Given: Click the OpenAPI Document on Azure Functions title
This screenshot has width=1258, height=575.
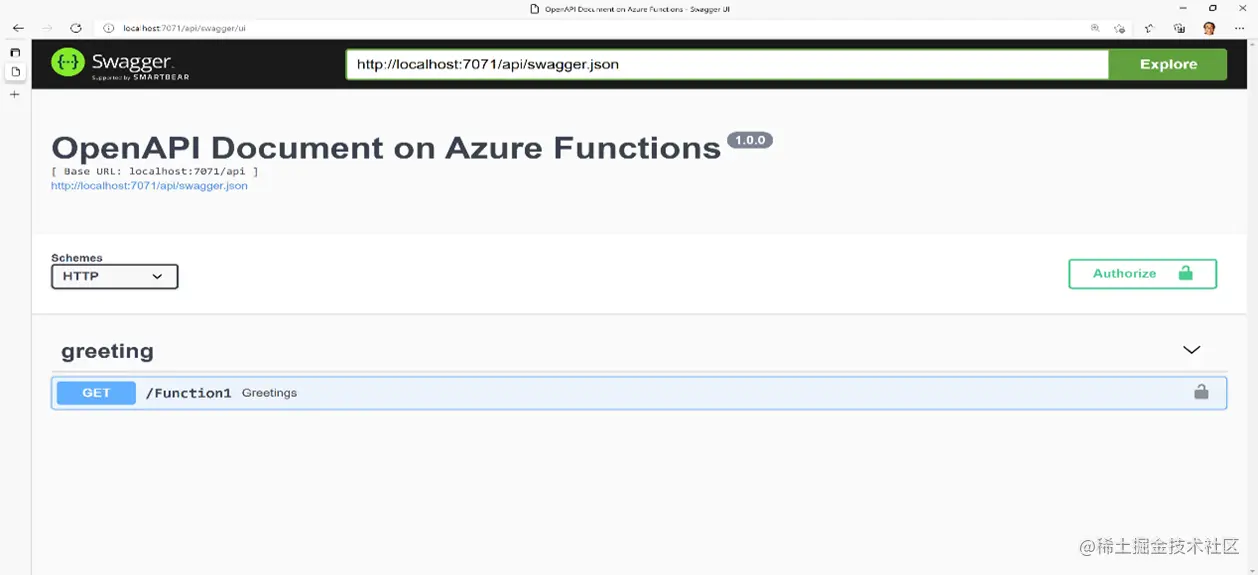Looking at the screenshot, I should [386, 148].
